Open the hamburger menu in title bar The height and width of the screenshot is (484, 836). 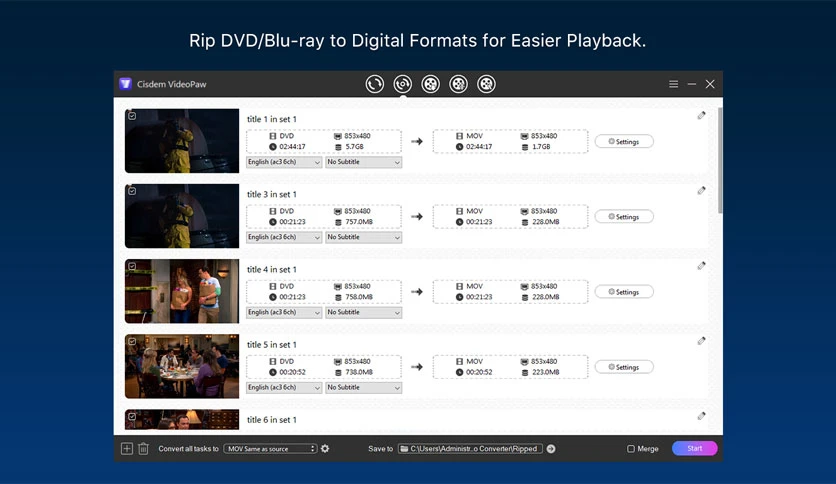point(673,84)
